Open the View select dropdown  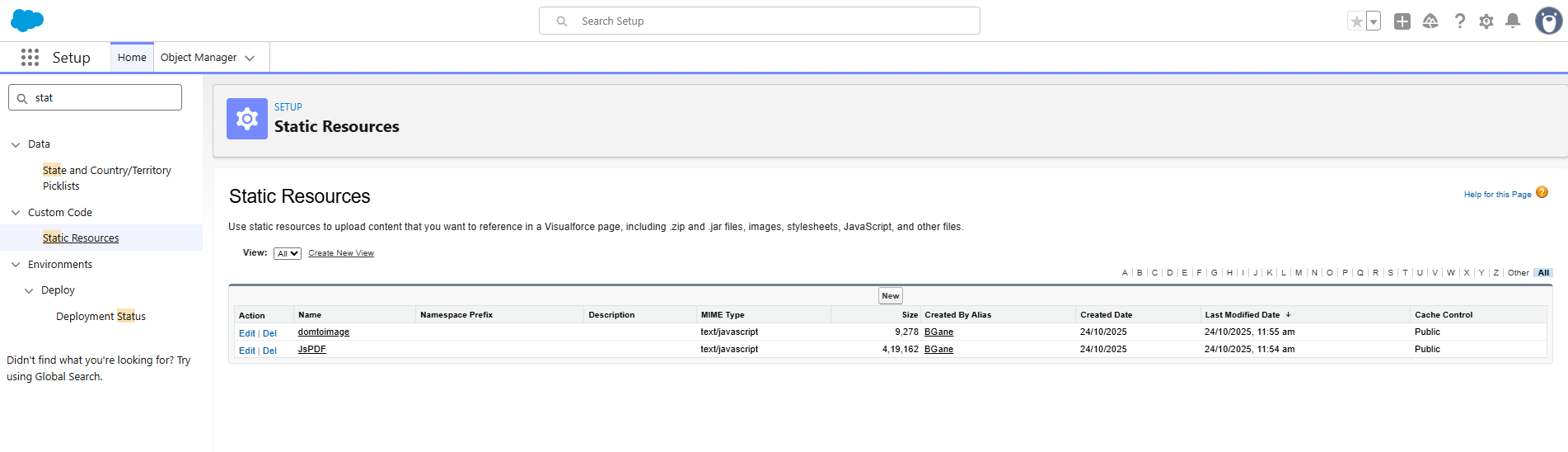(288, 254)
